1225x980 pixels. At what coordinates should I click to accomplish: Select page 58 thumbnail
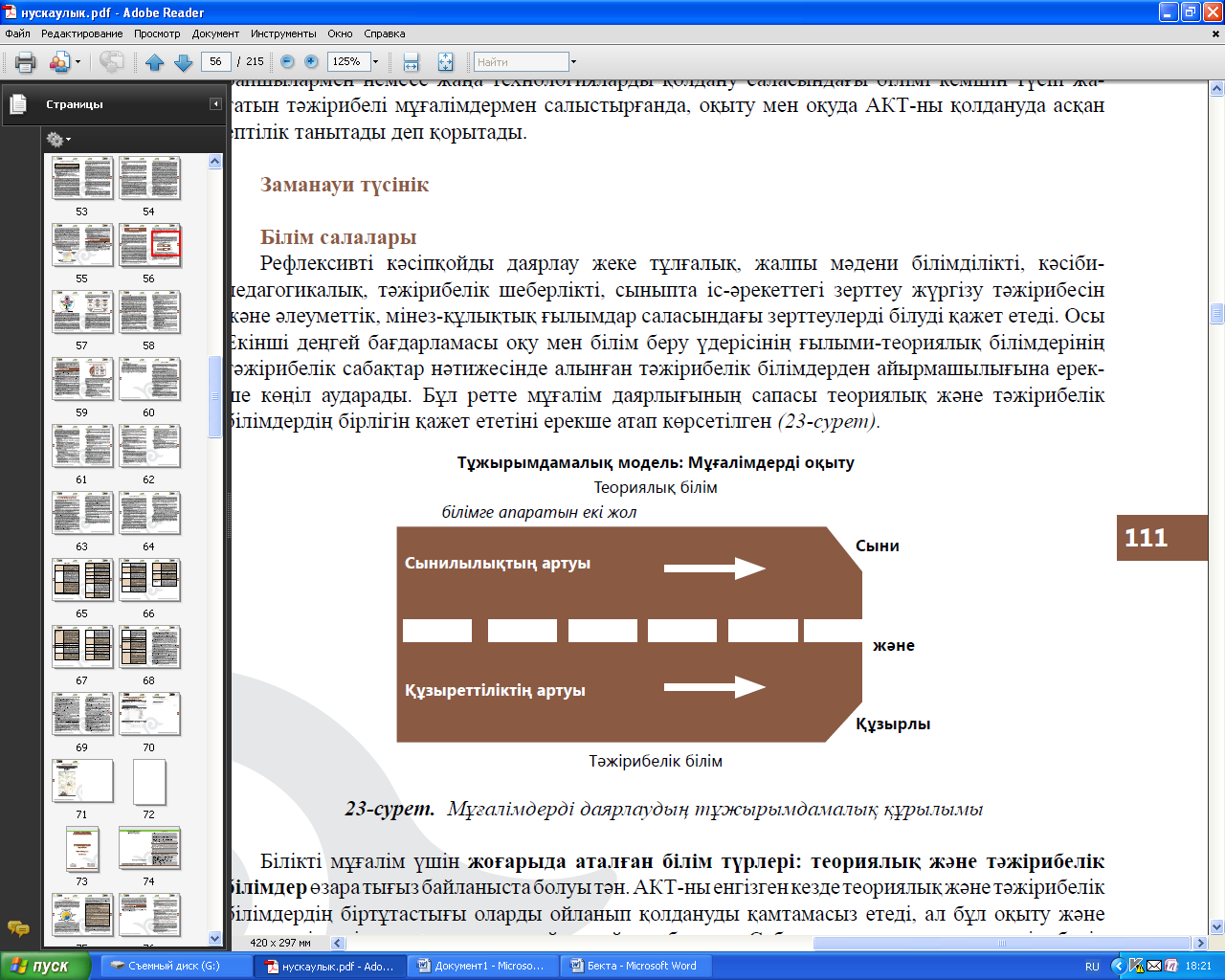tap(148, 312)
